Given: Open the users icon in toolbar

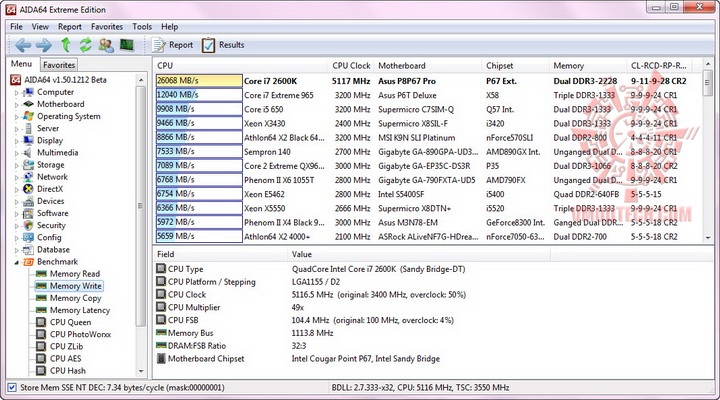Looking at the screenshot, I should (x=106, y=45).
